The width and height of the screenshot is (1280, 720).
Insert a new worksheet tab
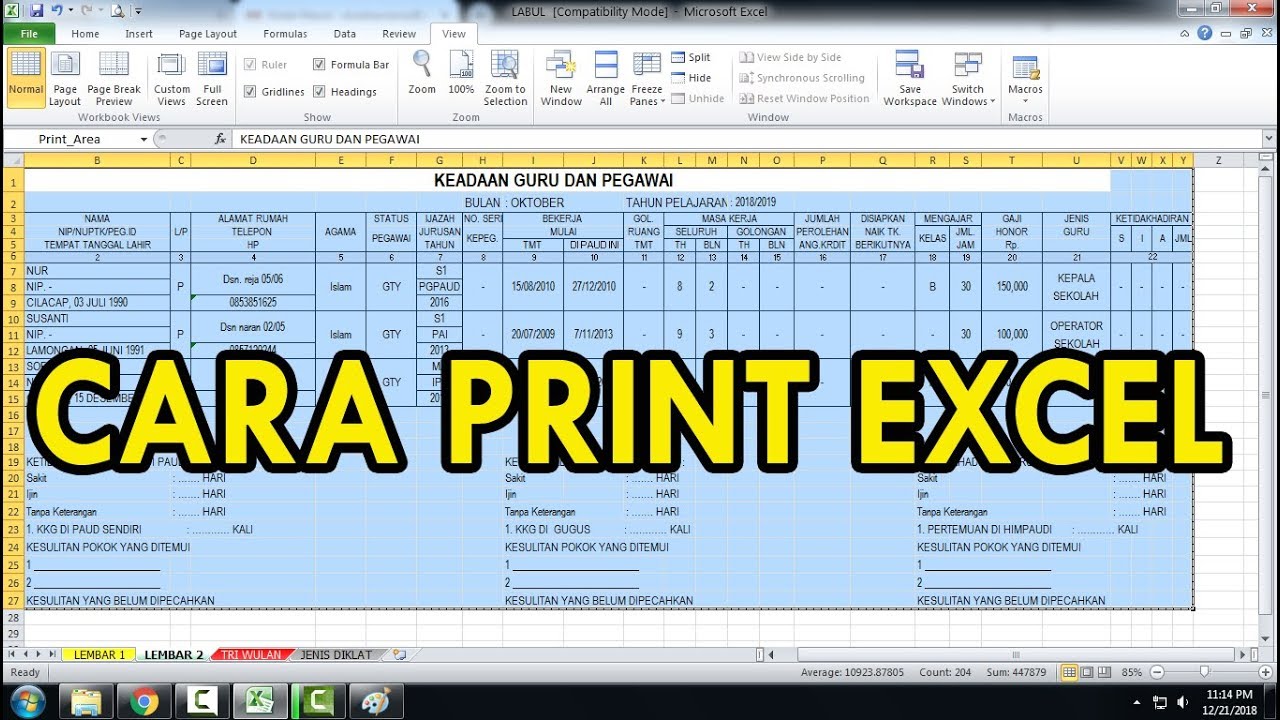click(400, 655)
